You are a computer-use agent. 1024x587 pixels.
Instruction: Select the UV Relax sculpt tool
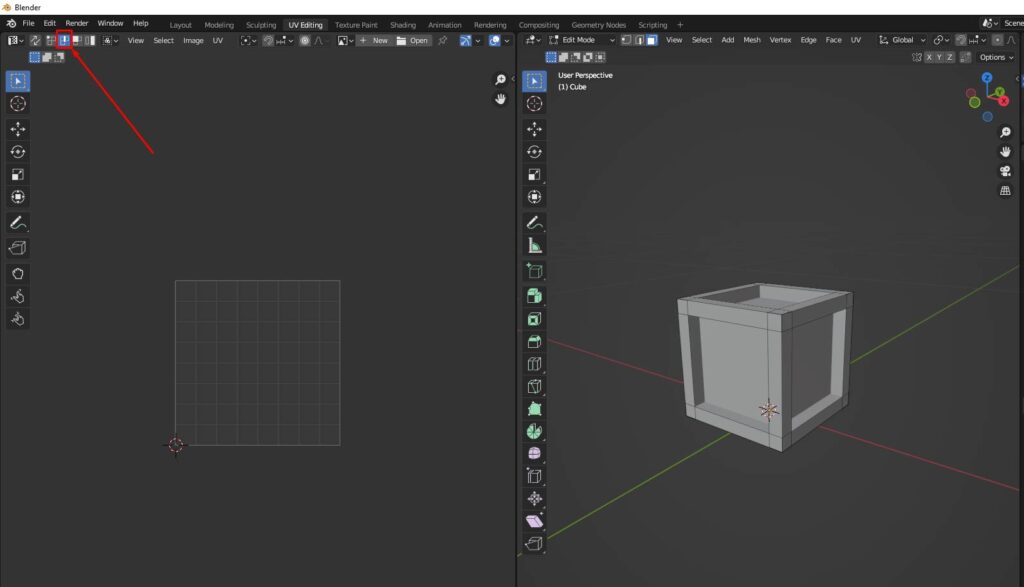(18, 296)
